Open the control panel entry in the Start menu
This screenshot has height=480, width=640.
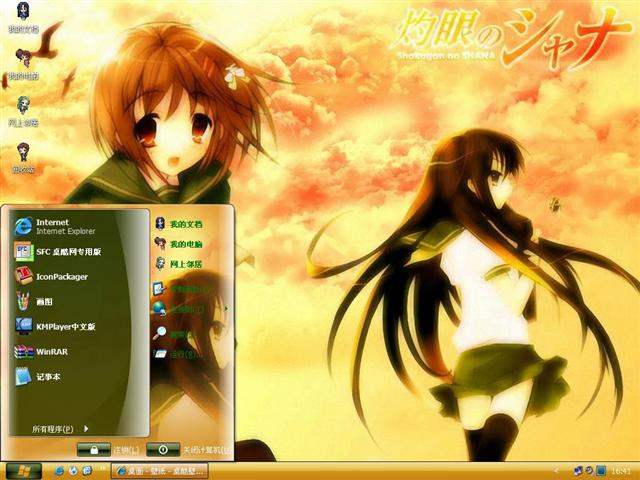coord(180,289)
